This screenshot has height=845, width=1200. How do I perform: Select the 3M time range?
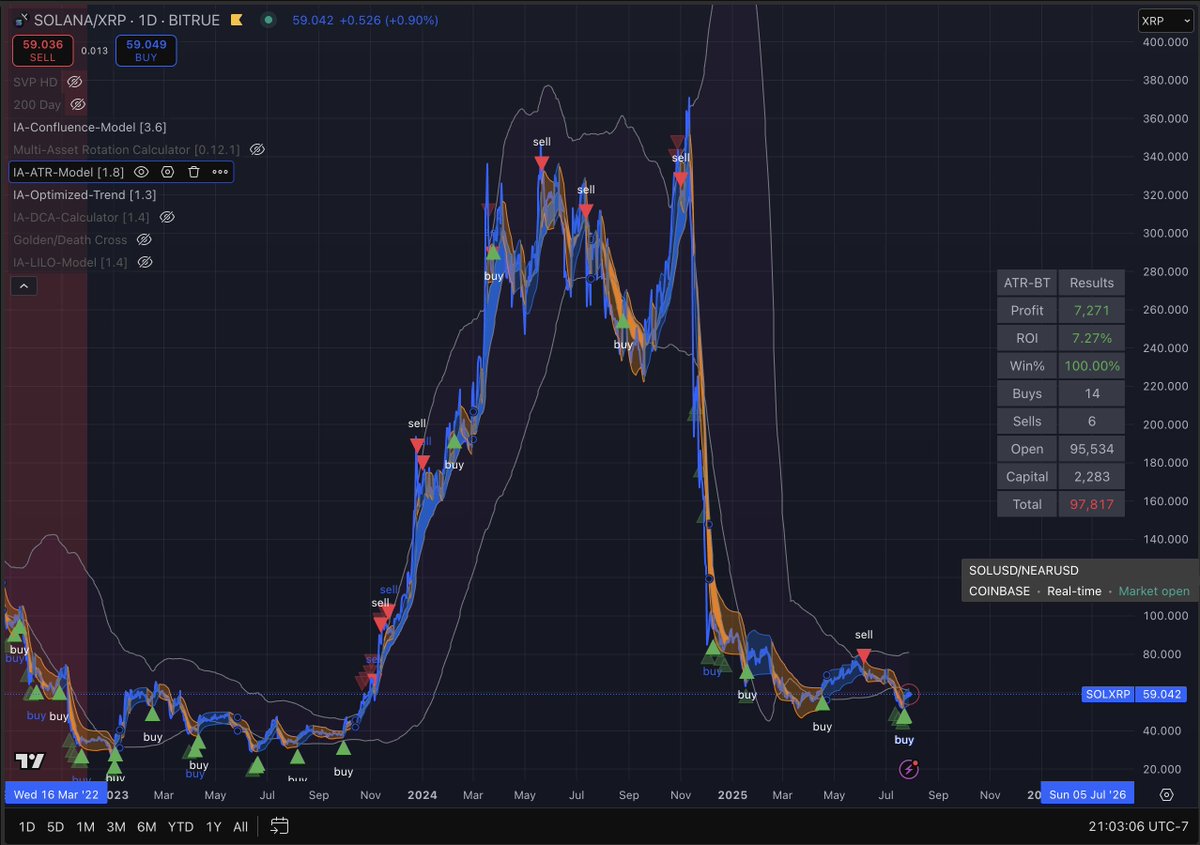coord(116,827)
